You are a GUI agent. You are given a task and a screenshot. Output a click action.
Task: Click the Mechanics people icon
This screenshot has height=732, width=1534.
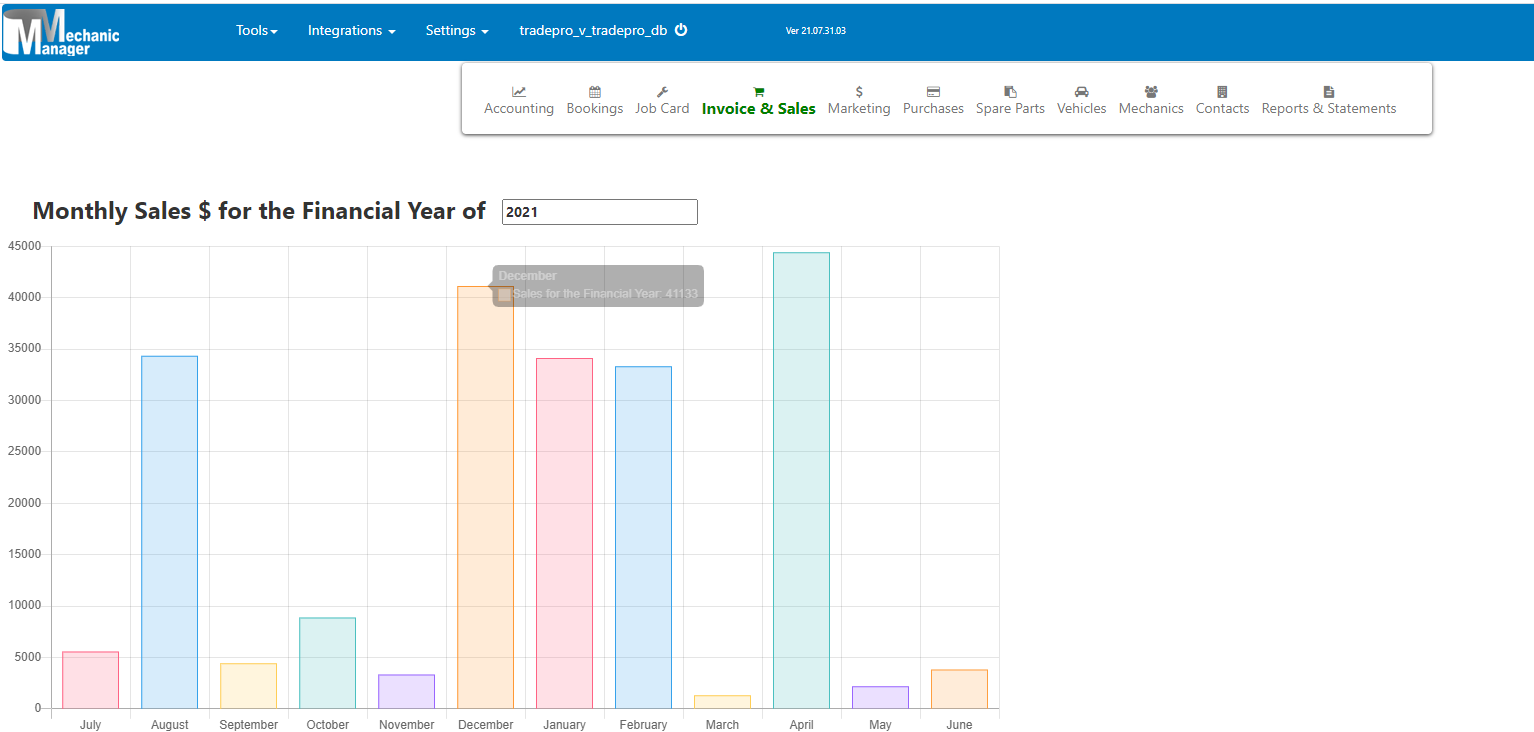tap(1151, 91)
